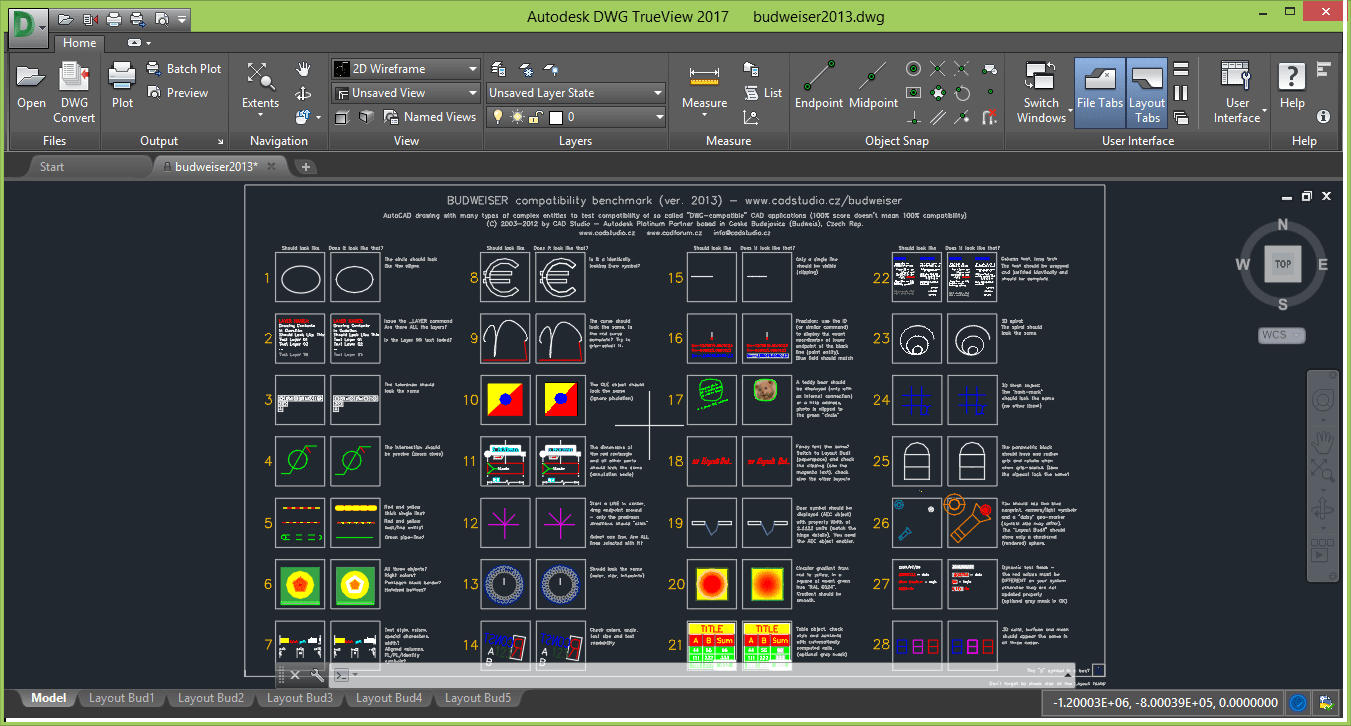
Task: Open Help with the question mark icon
Action: 1292,86
